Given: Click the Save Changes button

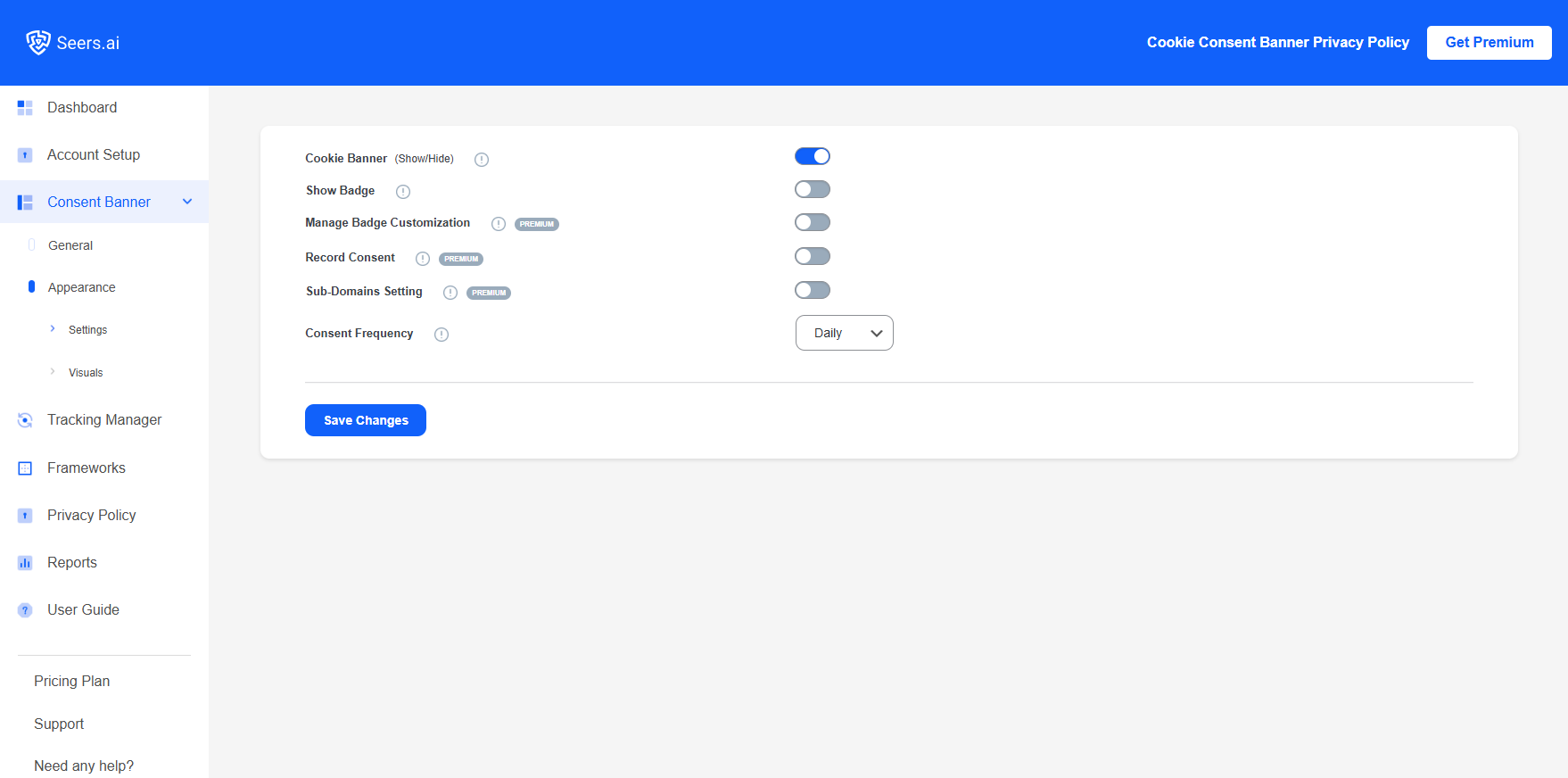Looking at the screenshot, I should [366, 420].
